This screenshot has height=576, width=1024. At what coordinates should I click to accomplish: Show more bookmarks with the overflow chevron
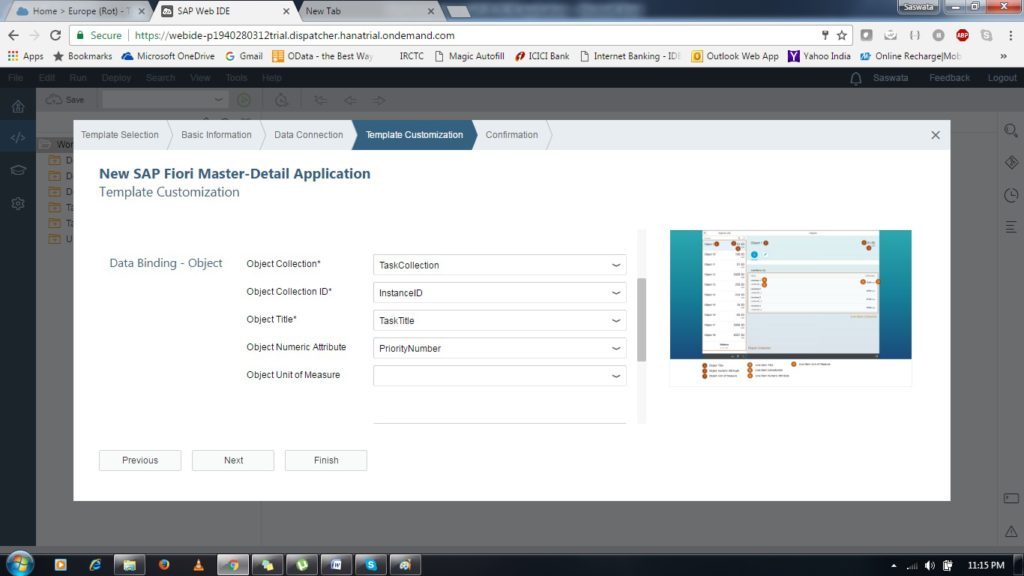click(1004, 56)
